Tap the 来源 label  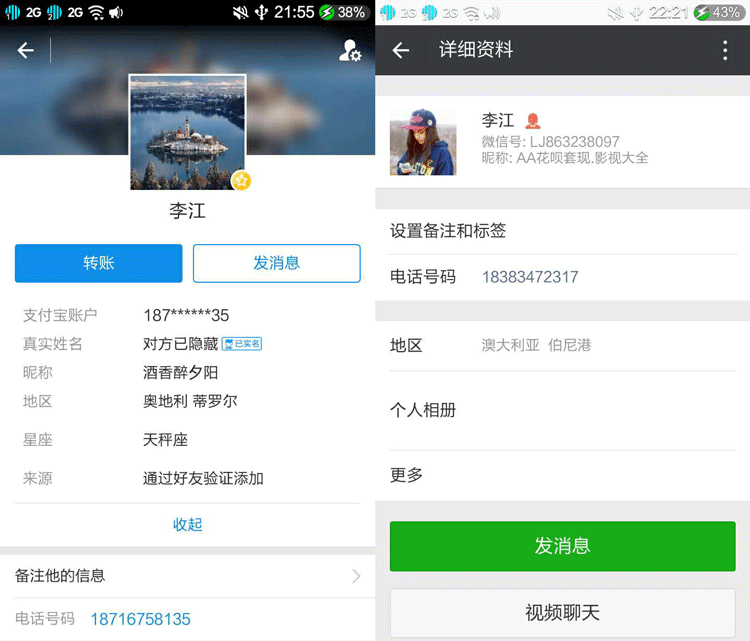click(37, 478)
